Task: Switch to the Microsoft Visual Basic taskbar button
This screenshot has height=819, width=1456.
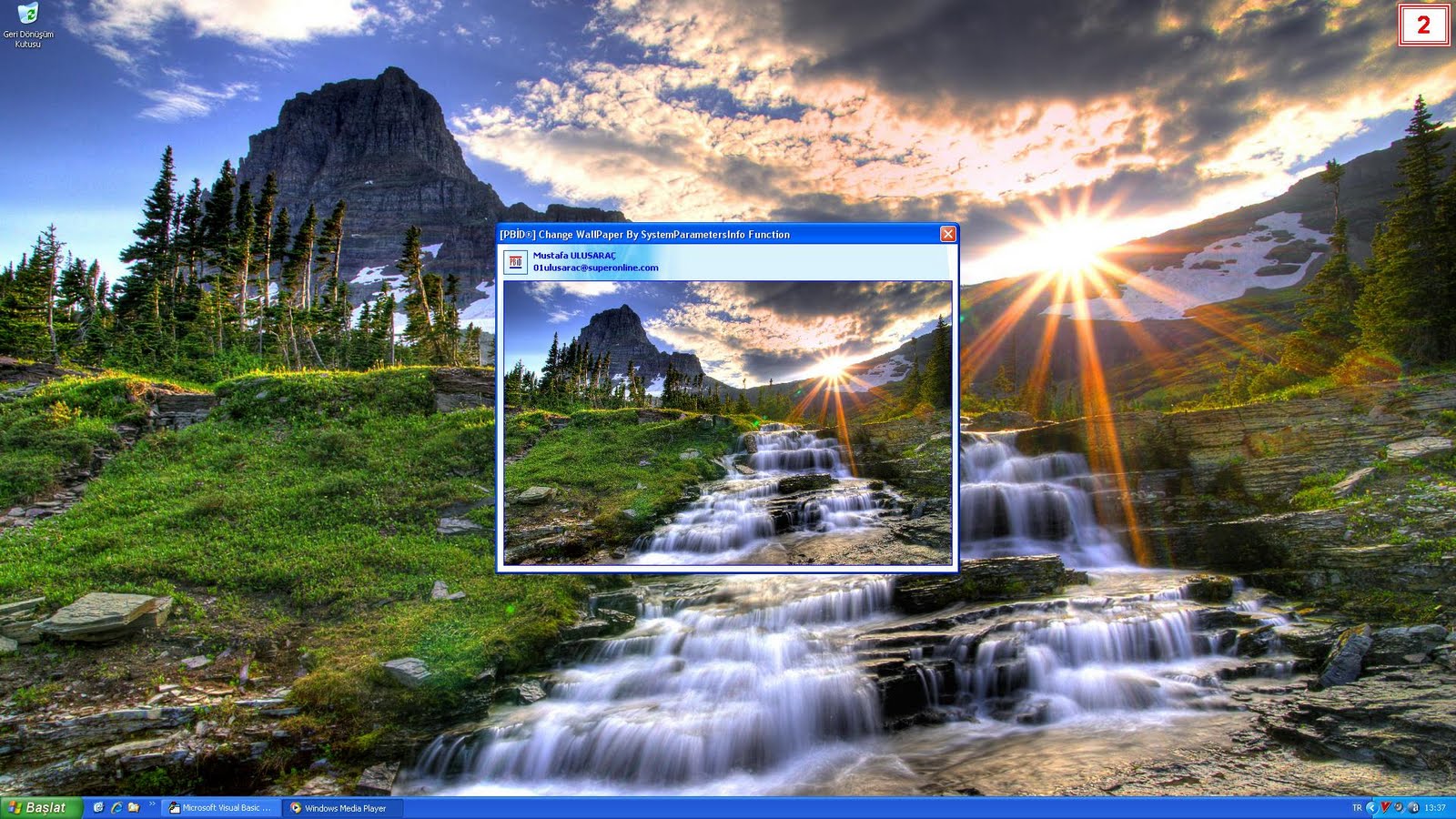Action: [221, 808]
